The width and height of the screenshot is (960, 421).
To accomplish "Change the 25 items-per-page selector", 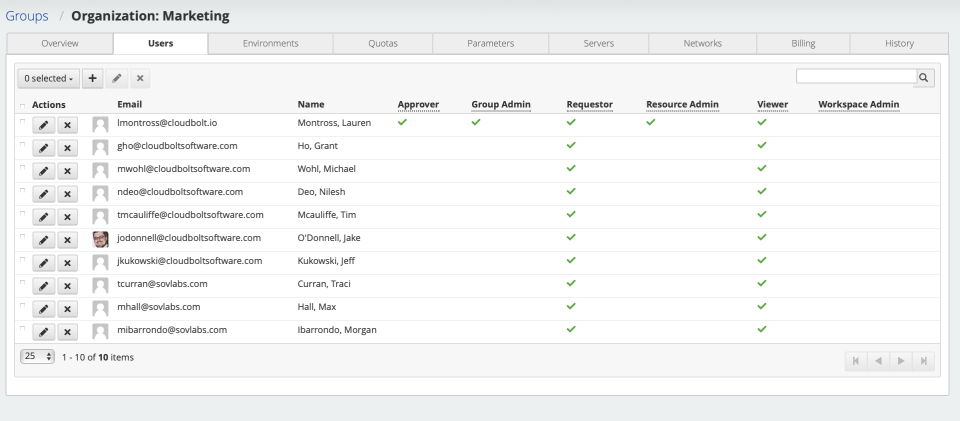I will pos(36,357).
